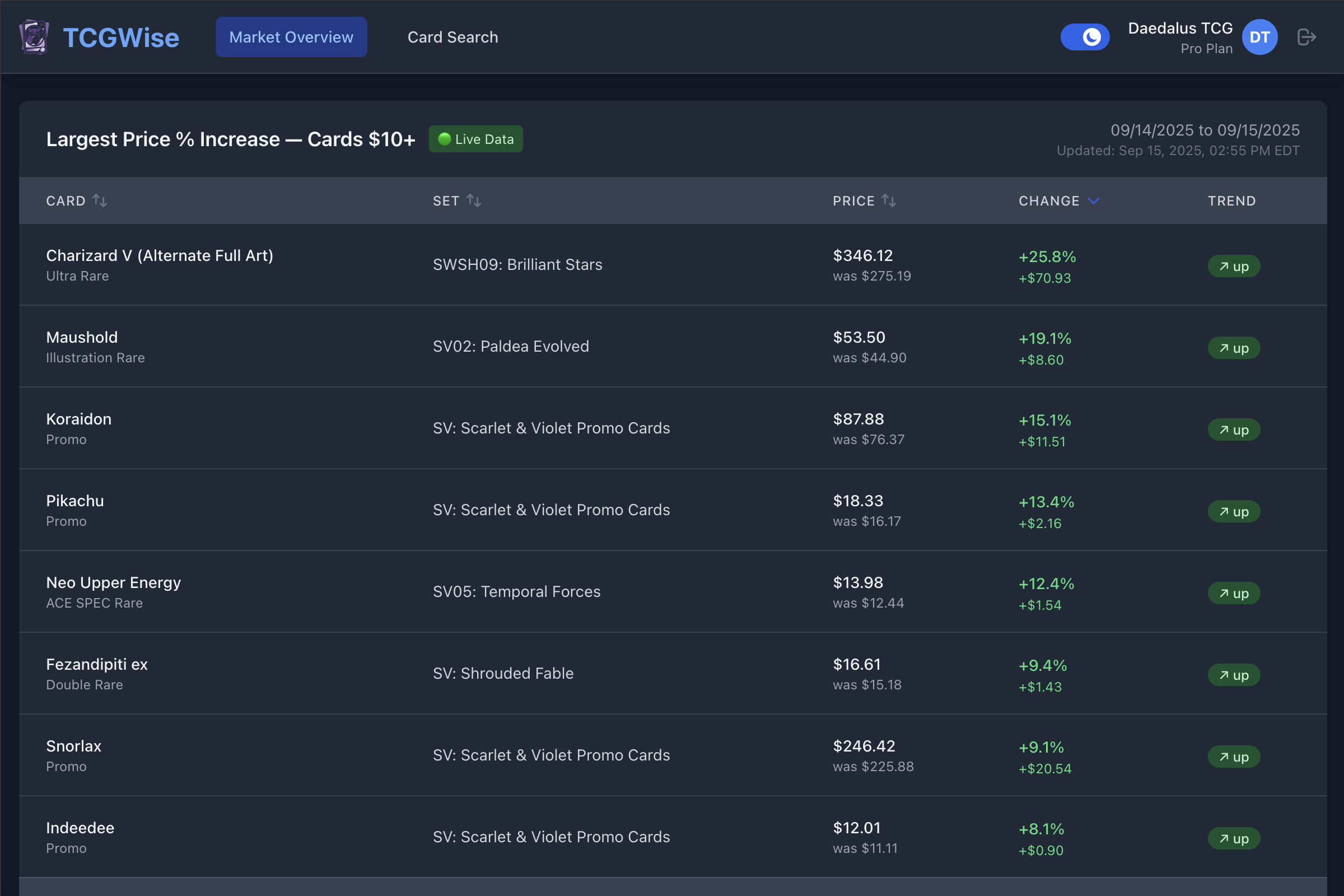Switch to the Card Search tab

coord(452,36)
